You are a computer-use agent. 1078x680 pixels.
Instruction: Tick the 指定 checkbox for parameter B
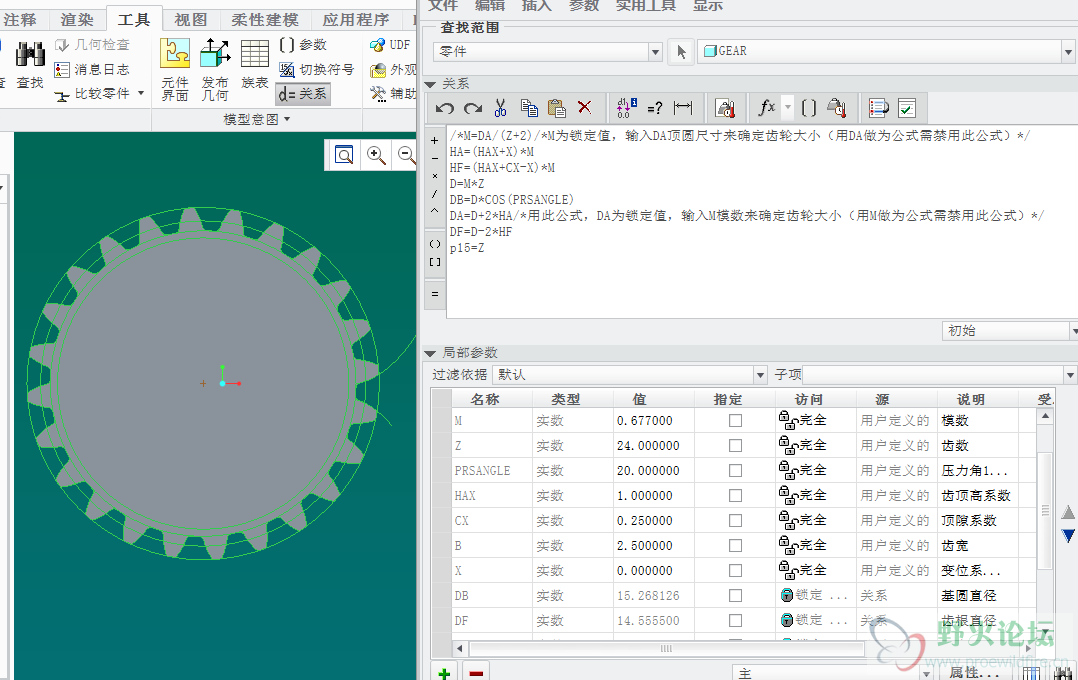pos(735,545)
